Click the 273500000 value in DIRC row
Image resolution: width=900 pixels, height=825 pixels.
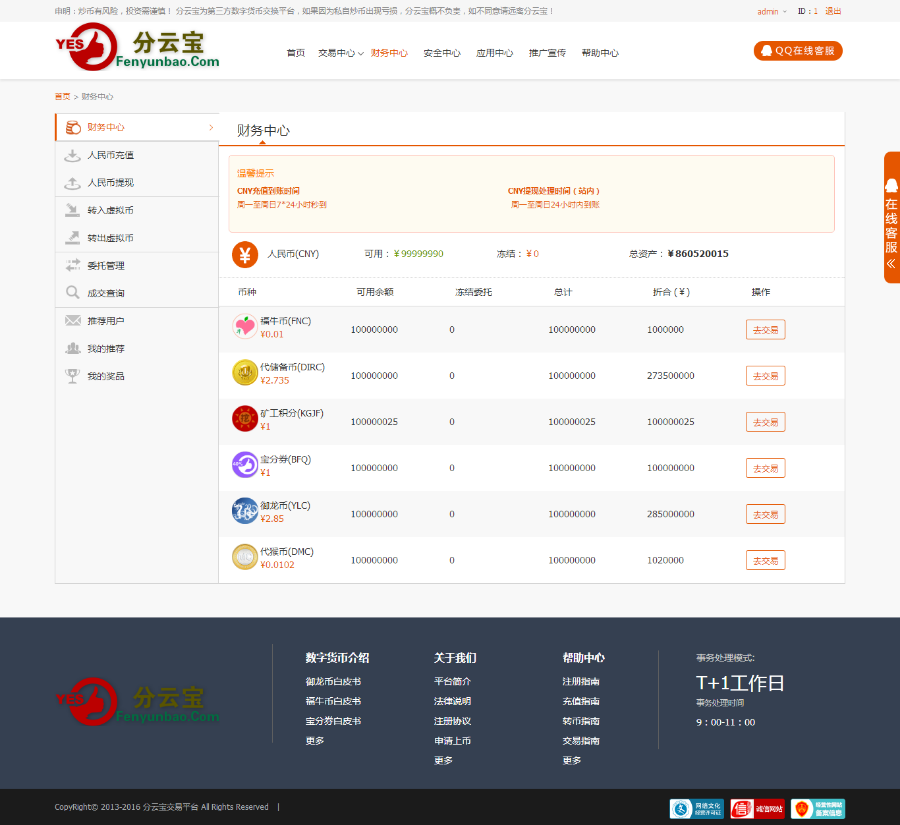(670, 375)
